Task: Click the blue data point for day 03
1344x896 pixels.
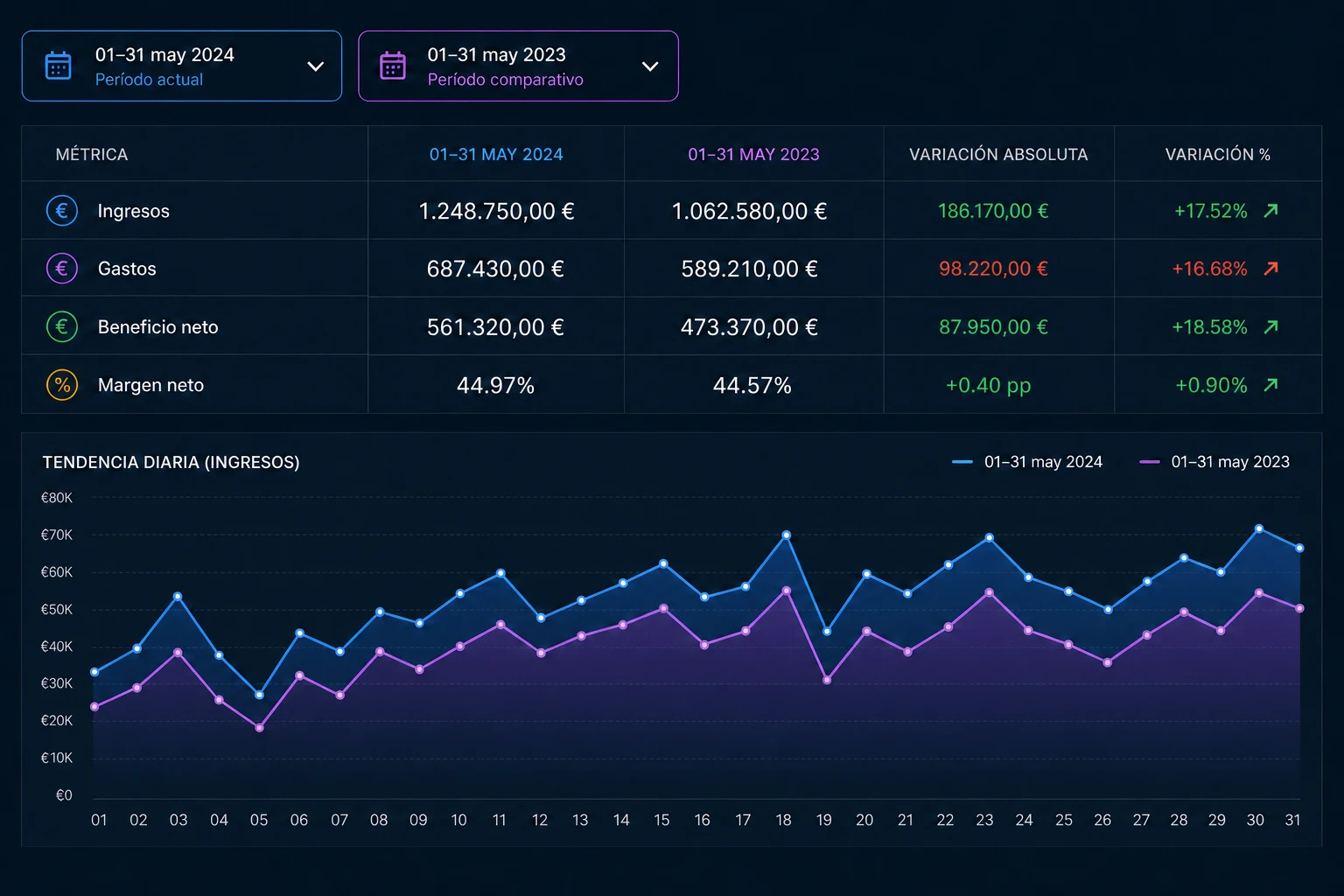Action: tap(178, 597)
